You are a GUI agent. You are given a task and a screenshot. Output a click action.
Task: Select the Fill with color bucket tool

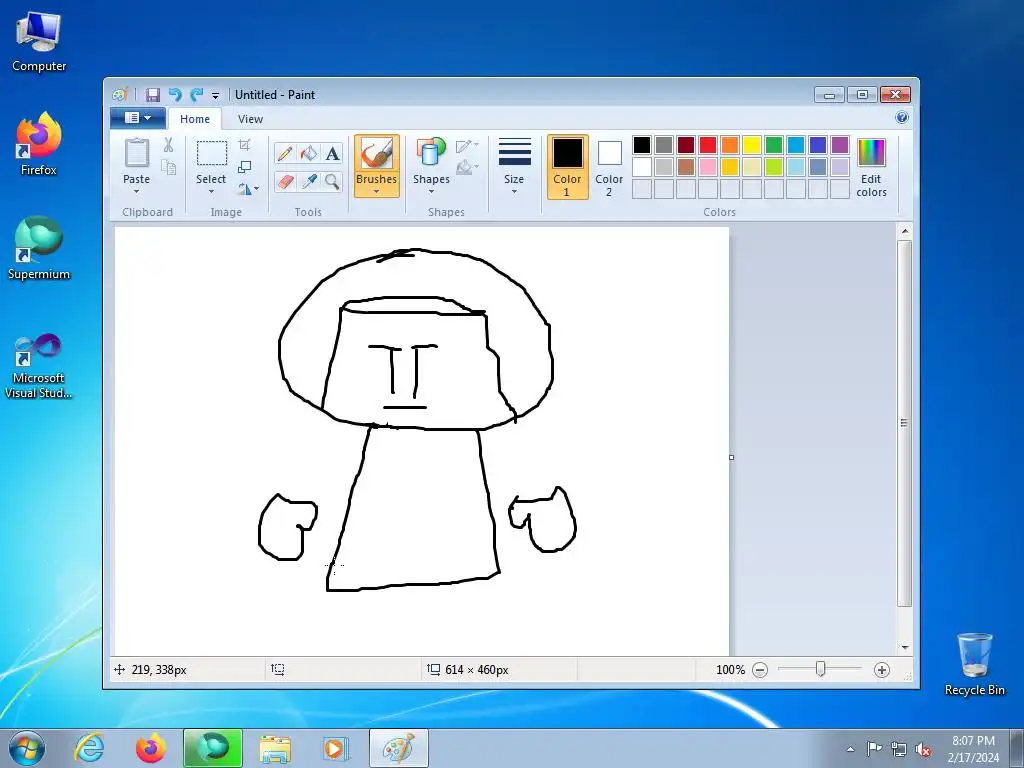309,153
